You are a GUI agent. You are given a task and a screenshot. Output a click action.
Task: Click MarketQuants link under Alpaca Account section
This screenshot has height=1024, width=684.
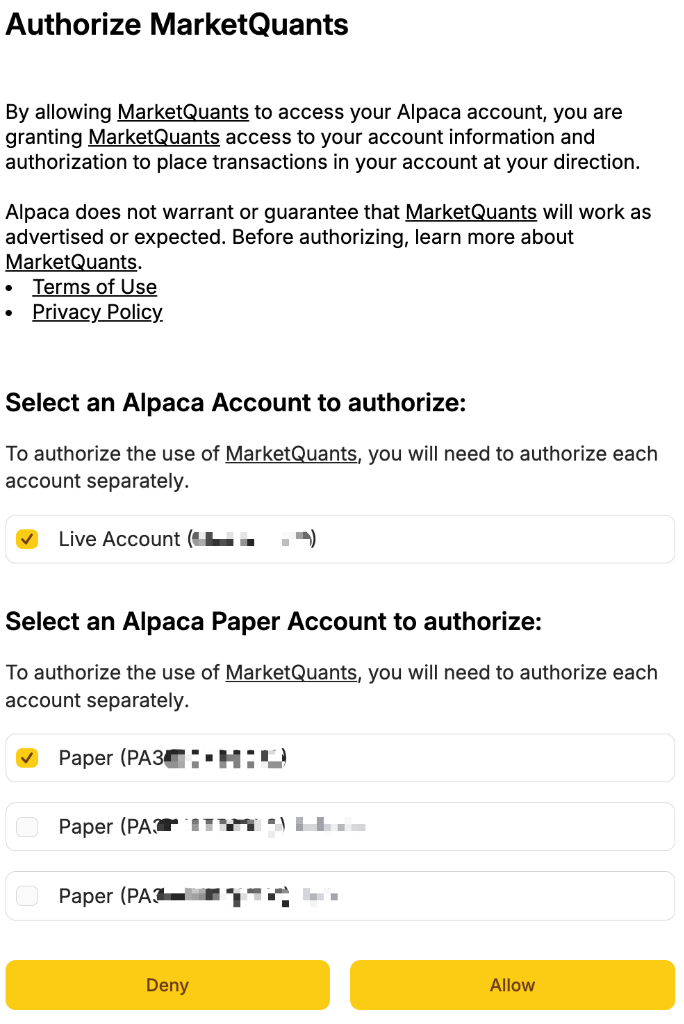point(290,453)
